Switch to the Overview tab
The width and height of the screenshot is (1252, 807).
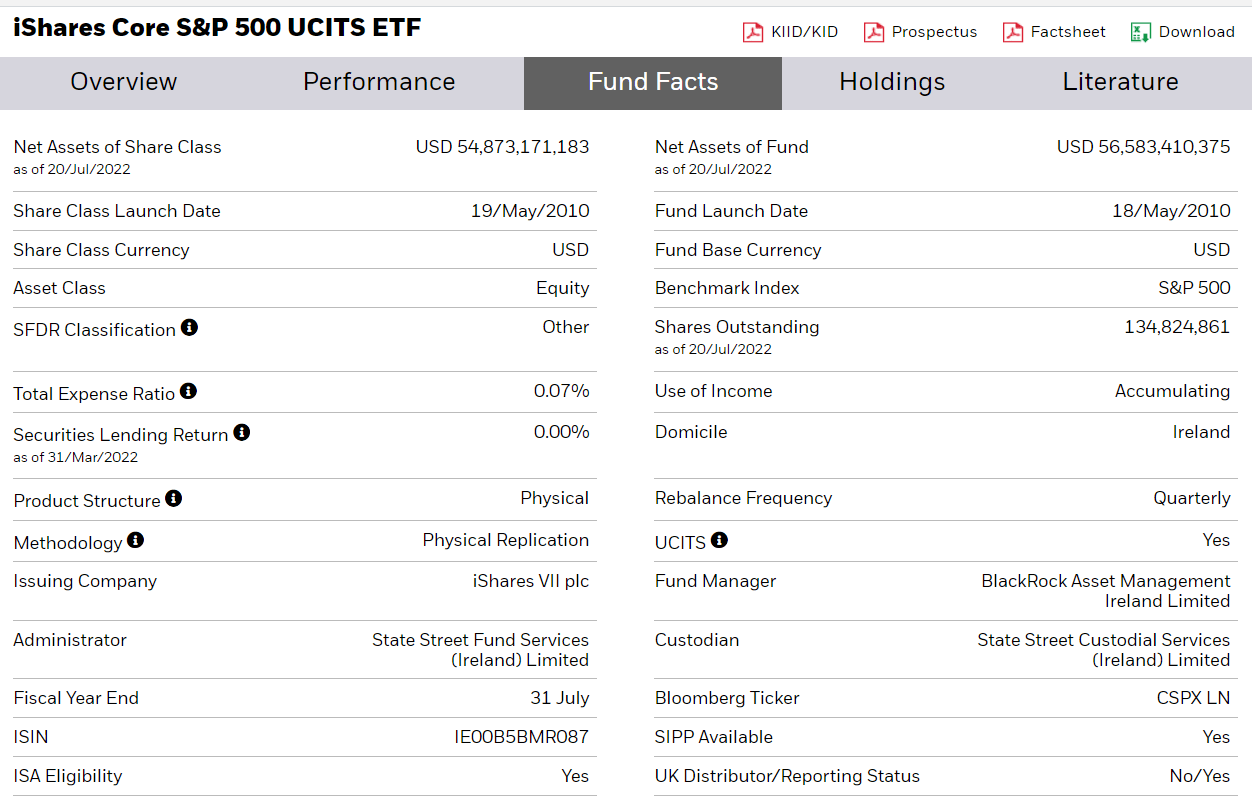point(123,83)
